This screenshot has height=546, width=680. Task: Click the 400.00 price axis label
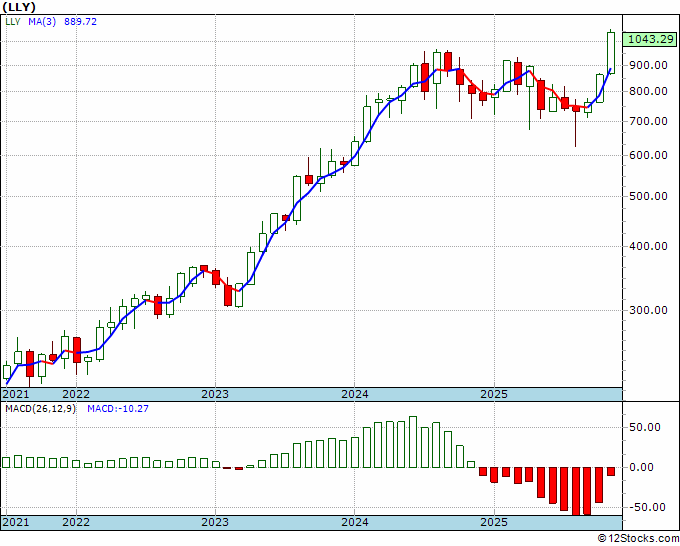(649, 246)
